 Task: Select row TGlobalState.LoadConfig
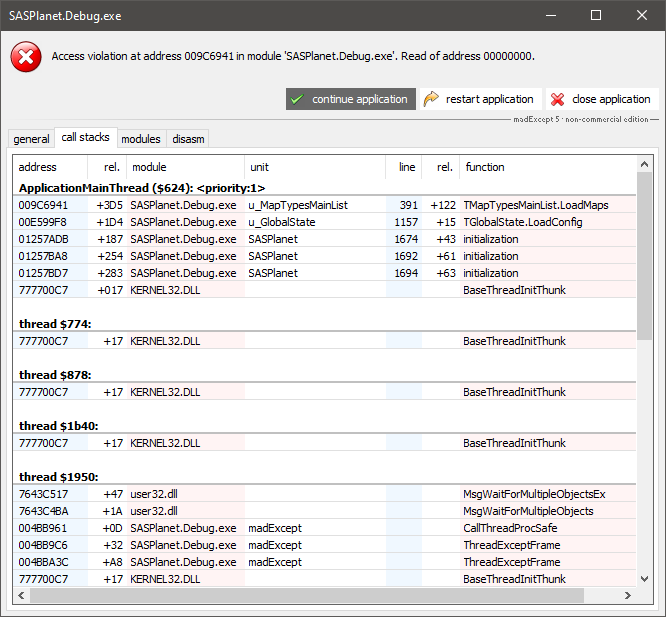tap(325, 222)
